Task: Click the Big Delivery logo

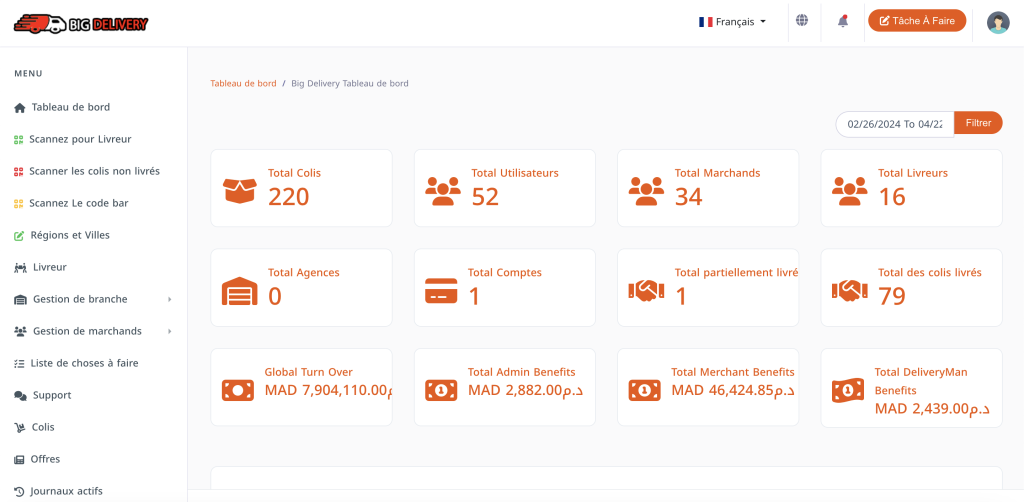Action: (81, 23)
